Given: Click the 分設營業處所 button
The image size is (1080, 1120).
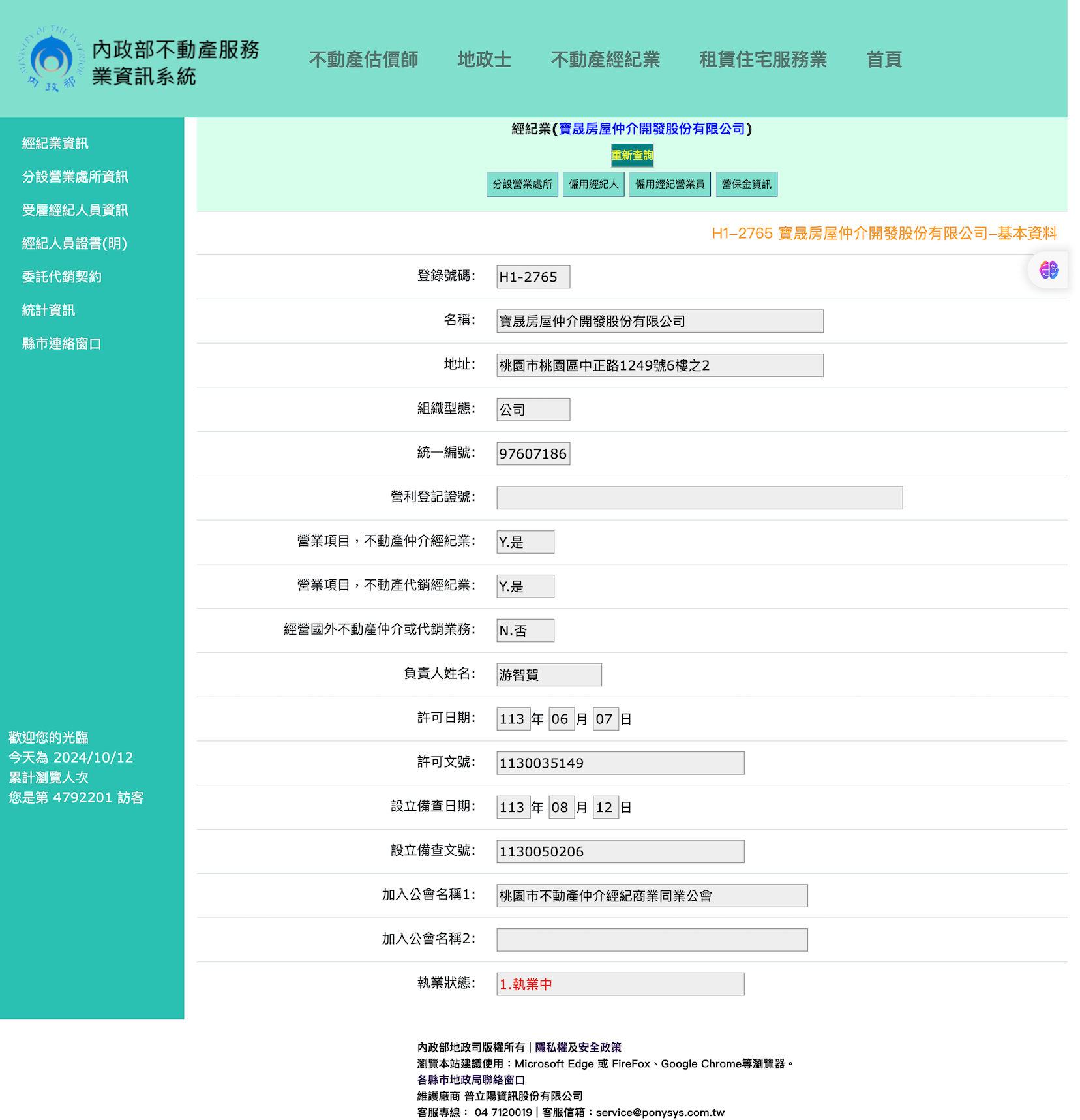Looking at the screenshot, I should (x=522, y=184).
